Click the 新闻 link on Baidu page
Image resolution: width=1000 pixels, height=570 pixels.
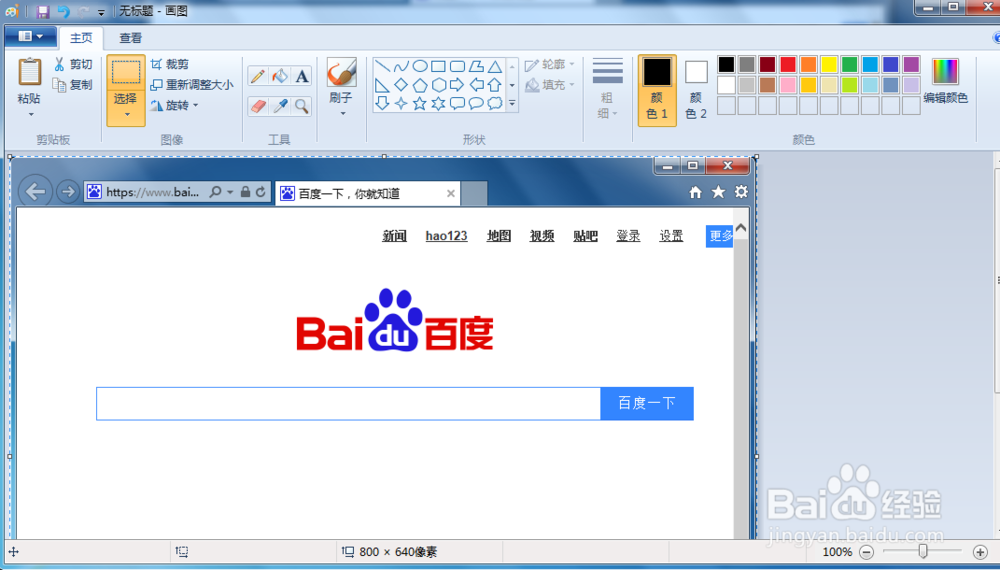394,236
